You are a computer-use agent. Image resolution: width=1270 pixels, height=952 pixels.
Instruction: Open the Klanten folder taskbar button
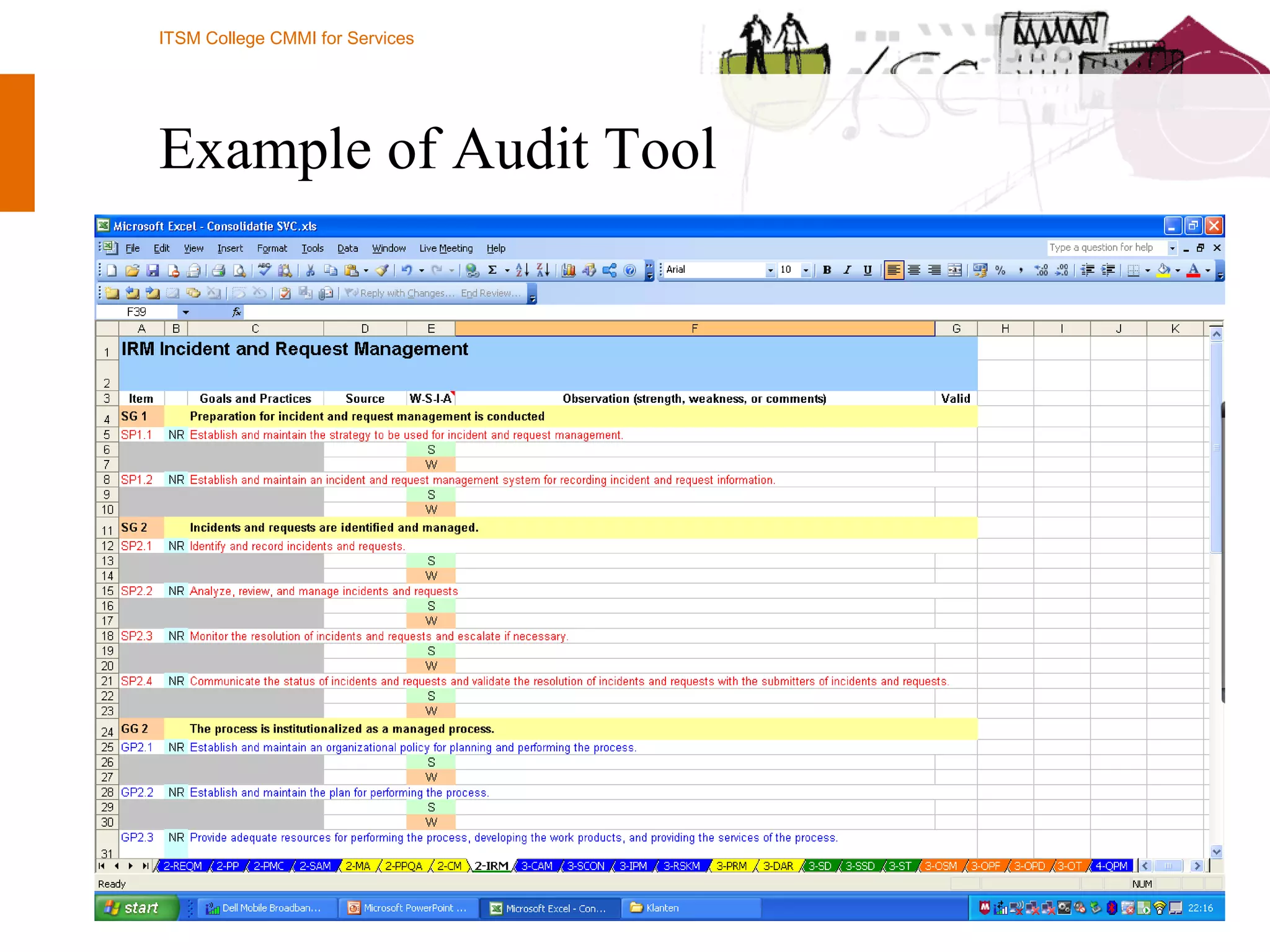coord(693,908)
